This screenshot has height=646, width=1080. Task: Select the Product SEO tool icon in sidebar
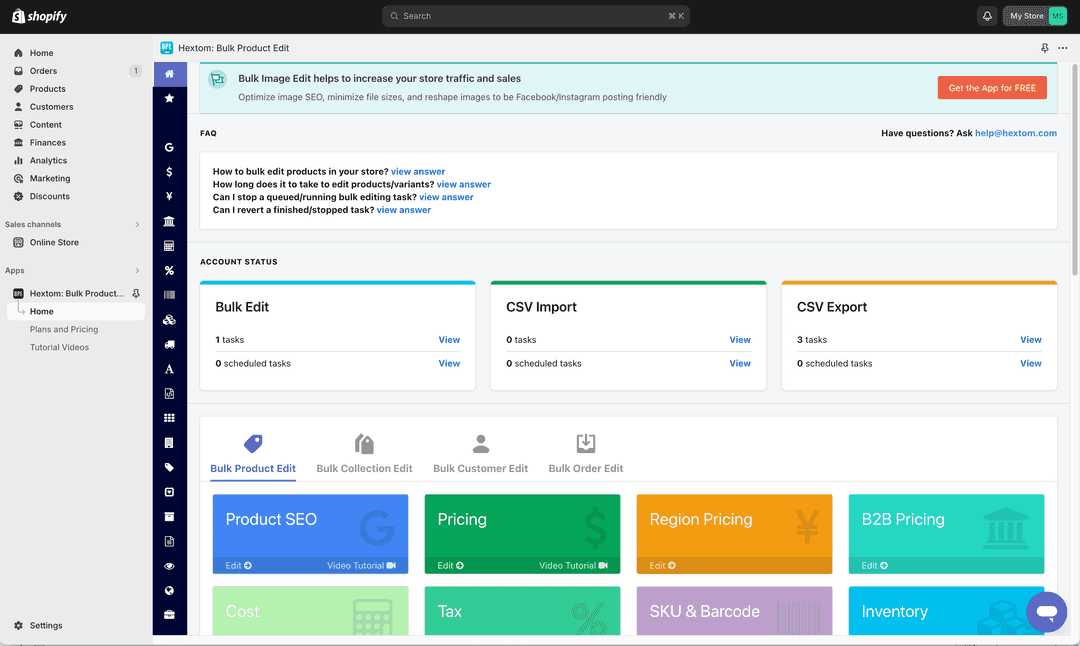(x=169, y=147)
